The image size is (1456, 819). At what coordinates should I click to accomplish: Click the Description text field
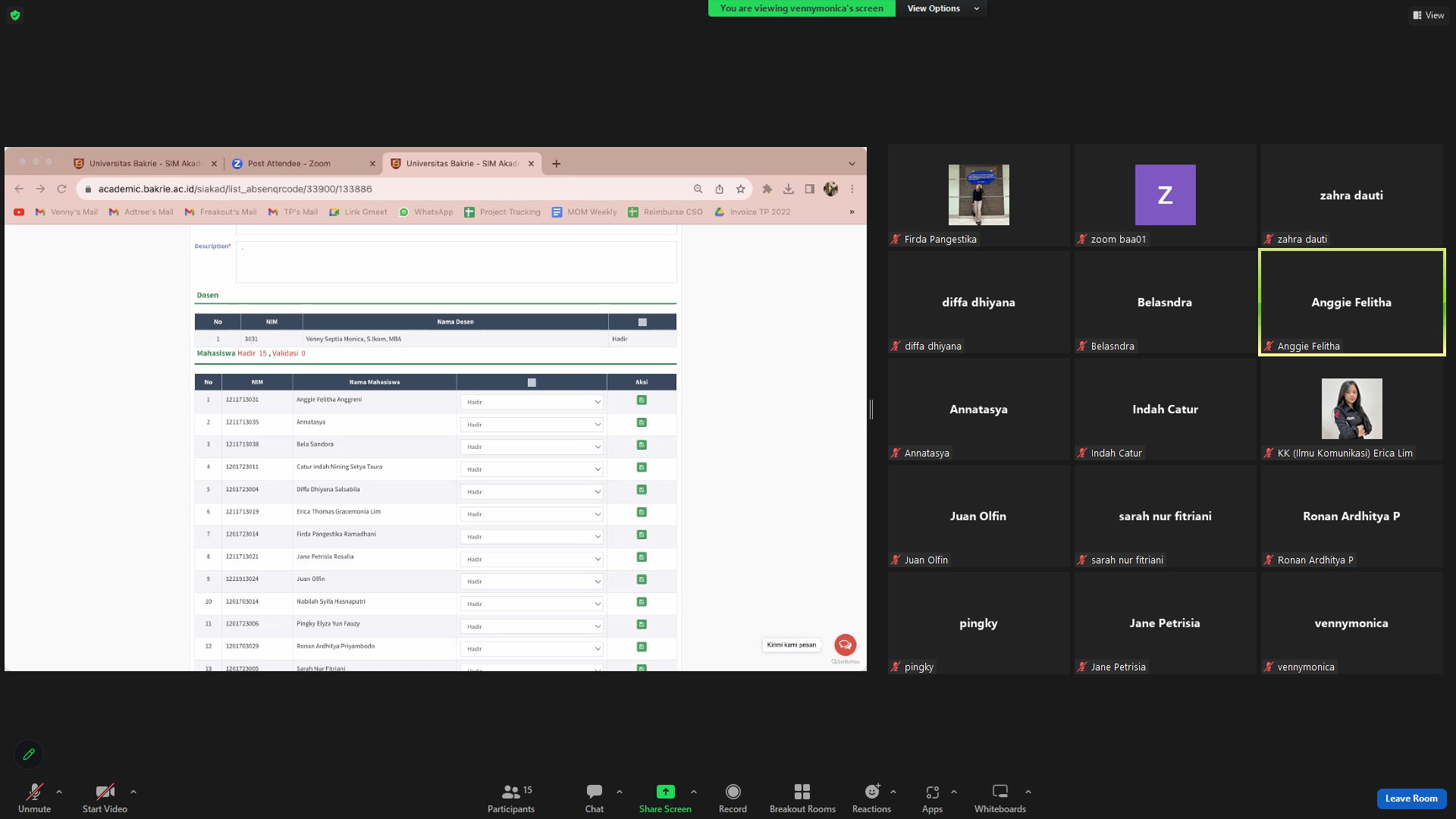click(456, 262)
